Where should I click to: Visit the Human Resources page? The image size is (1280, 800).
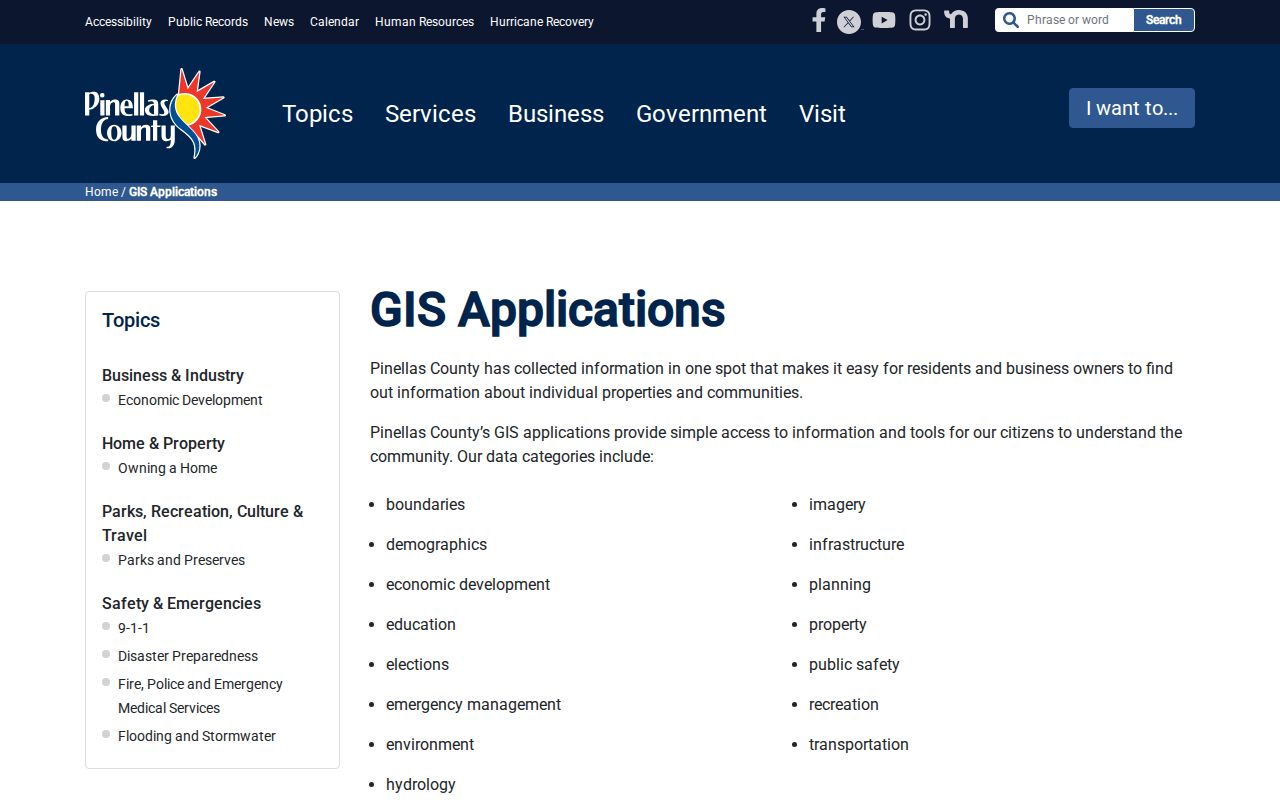point(424,22)
